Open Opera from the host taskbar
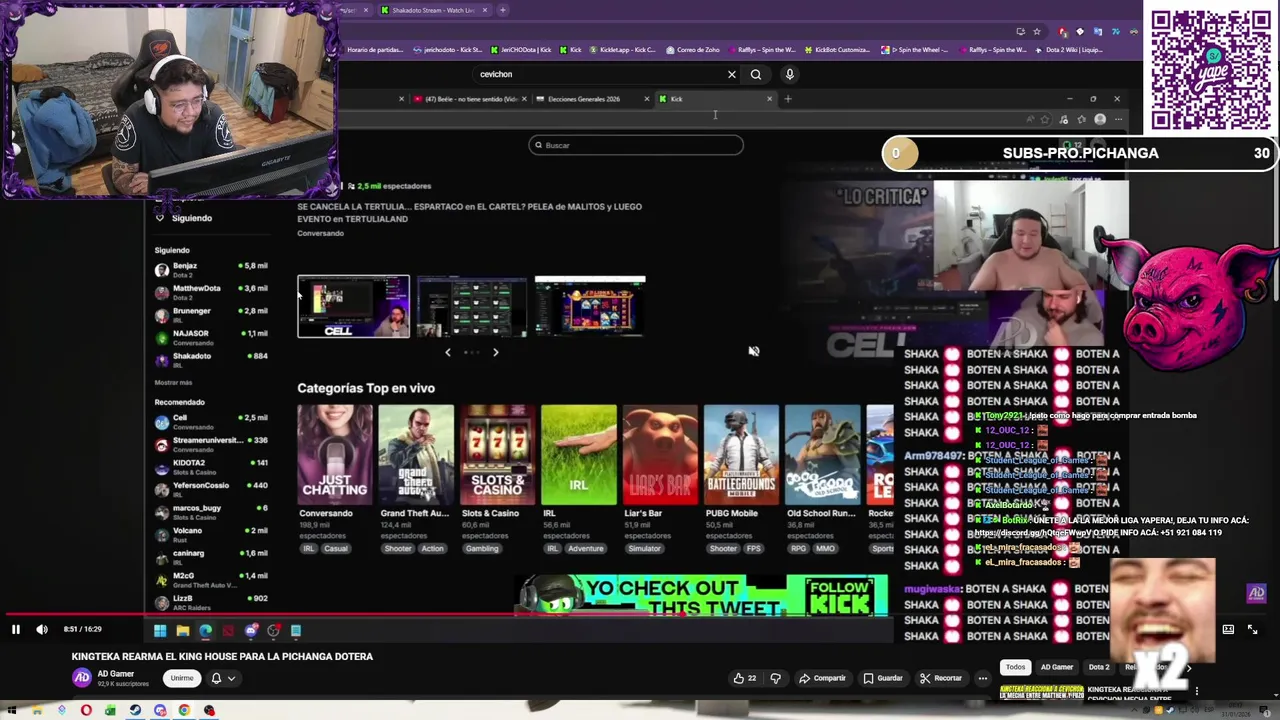 pyautogui.click(x=86, y=711)
